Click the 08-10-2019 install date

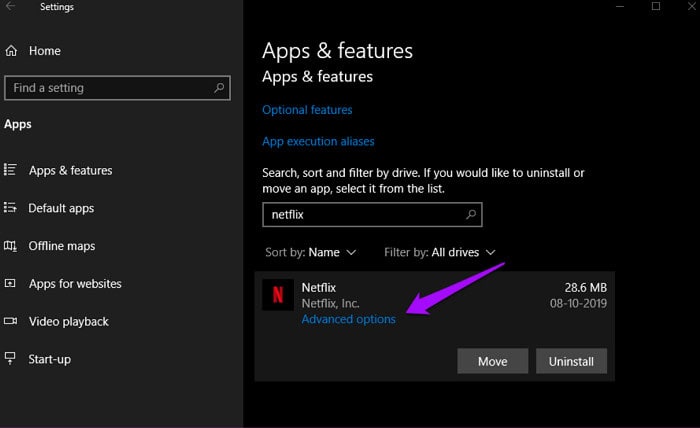tap(578, 303)
